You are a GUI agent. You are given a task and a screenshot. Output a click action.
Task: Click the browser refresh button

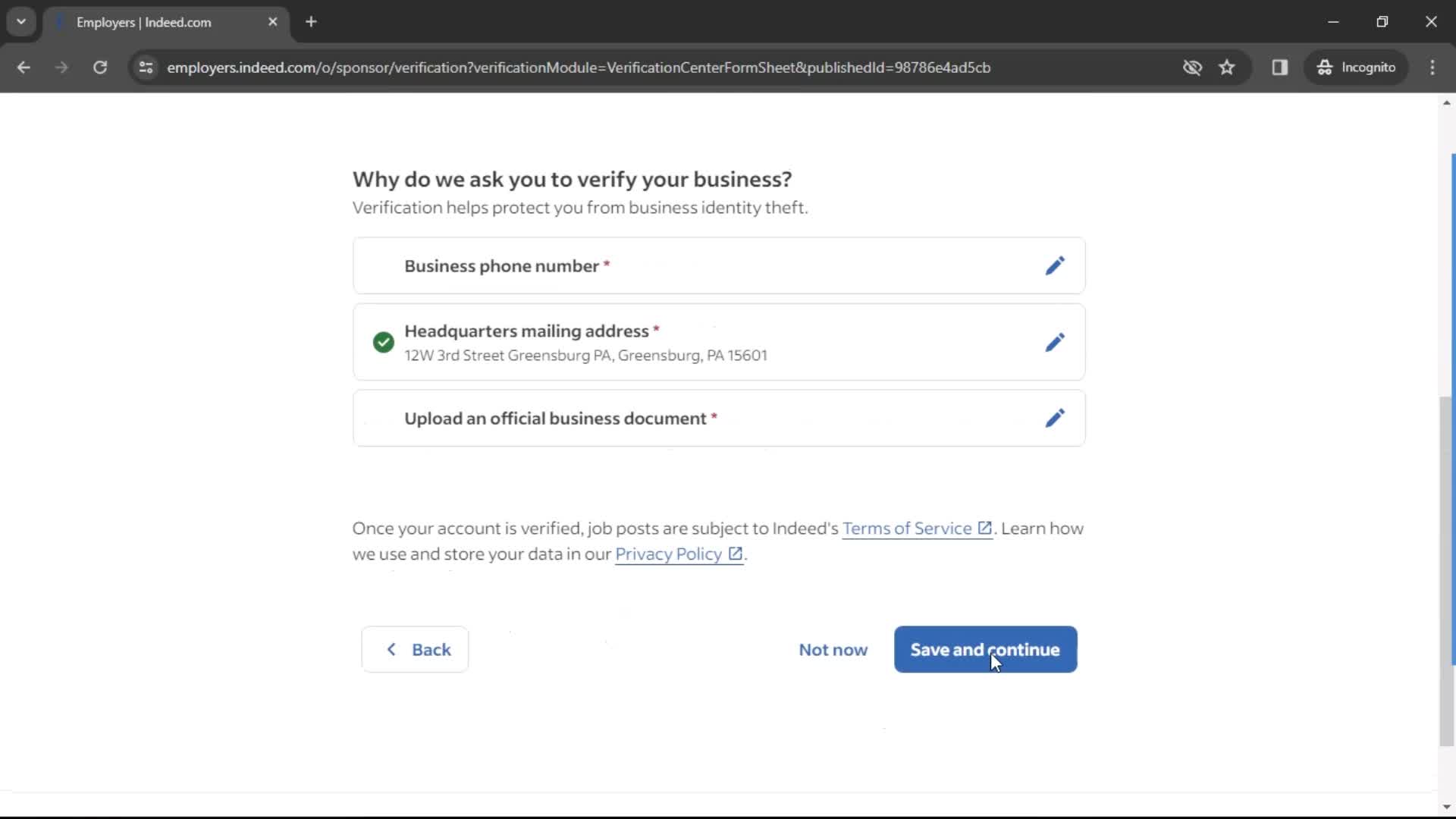100,67
